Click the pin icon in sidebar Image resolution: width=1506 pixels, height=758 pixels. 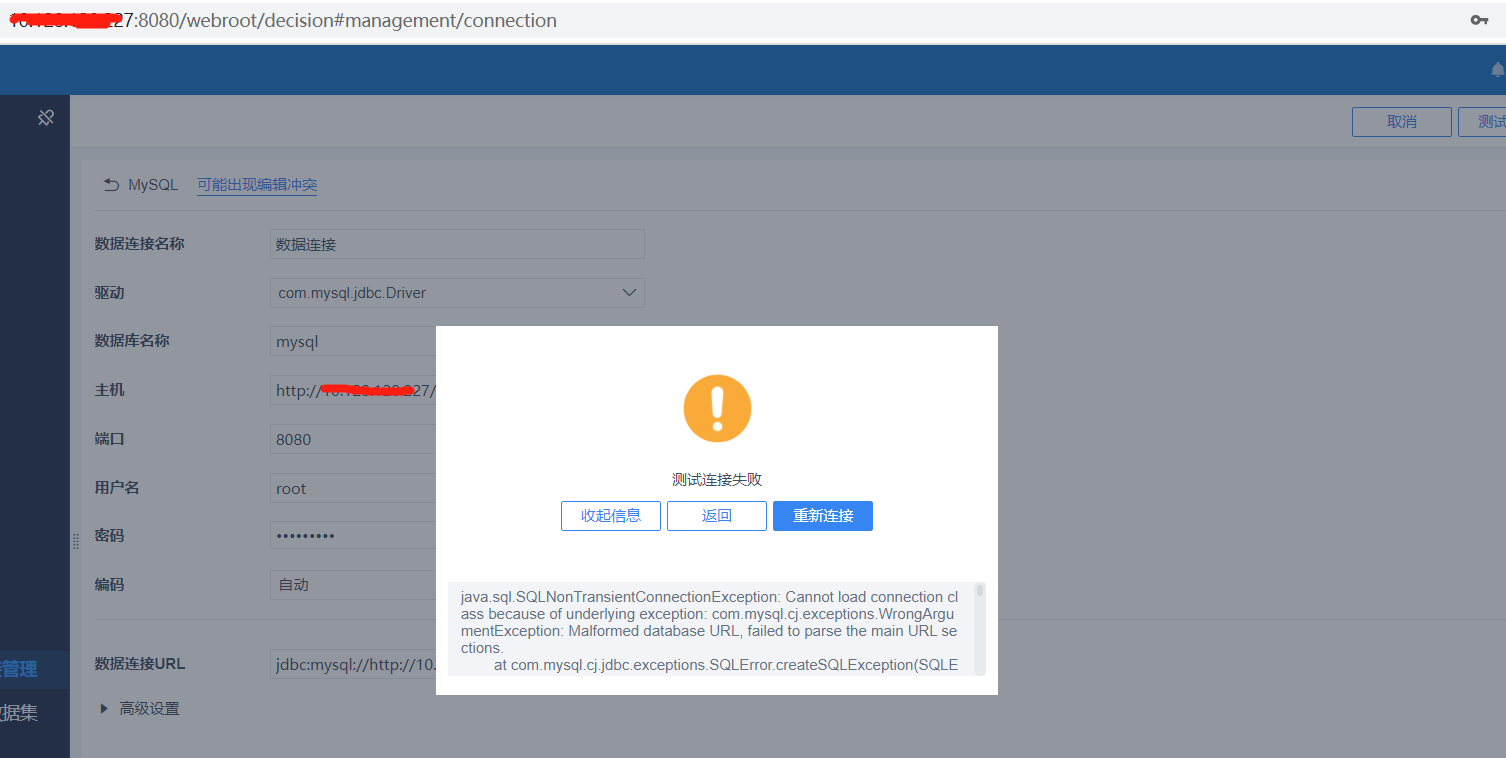tap(45, 118)
